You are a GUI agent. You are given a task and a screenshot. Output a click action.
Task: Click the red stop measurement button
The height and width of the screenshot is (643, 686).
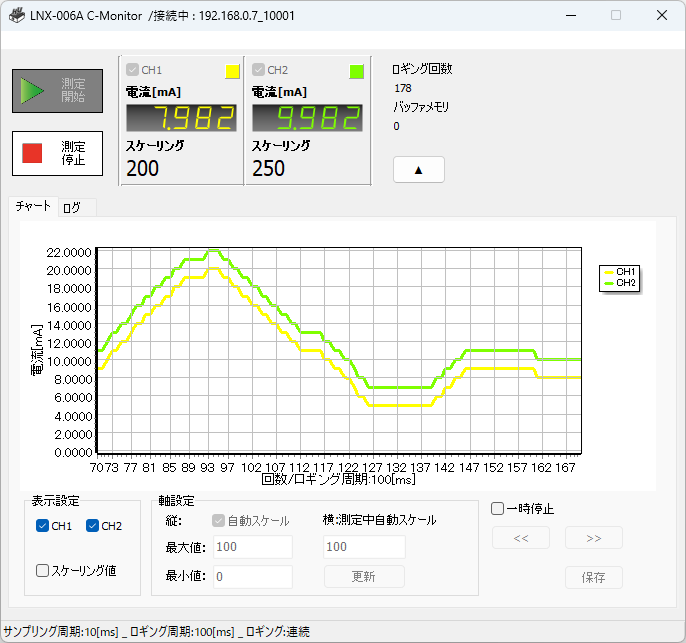coord(59,153)
